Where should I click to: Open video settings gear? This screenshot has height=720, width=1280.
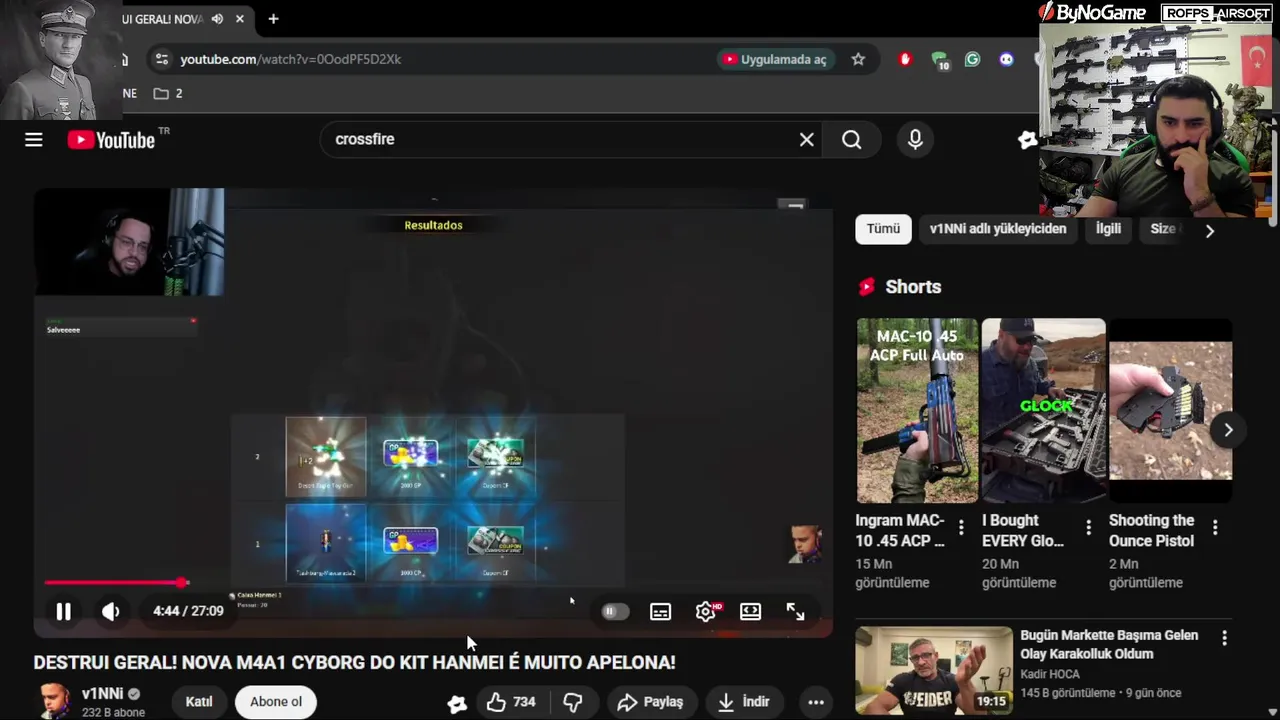[x=706, y=611]
